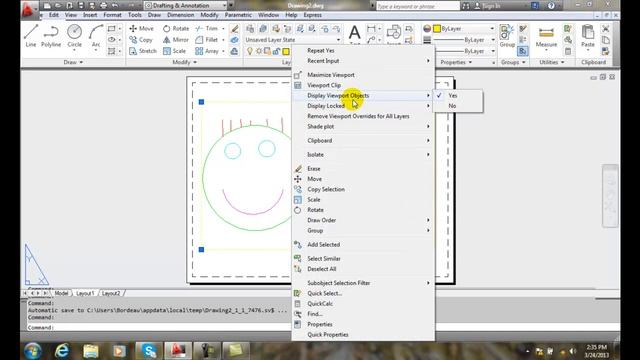Switch to the Layout2 tab

click(x=111, y=293)
